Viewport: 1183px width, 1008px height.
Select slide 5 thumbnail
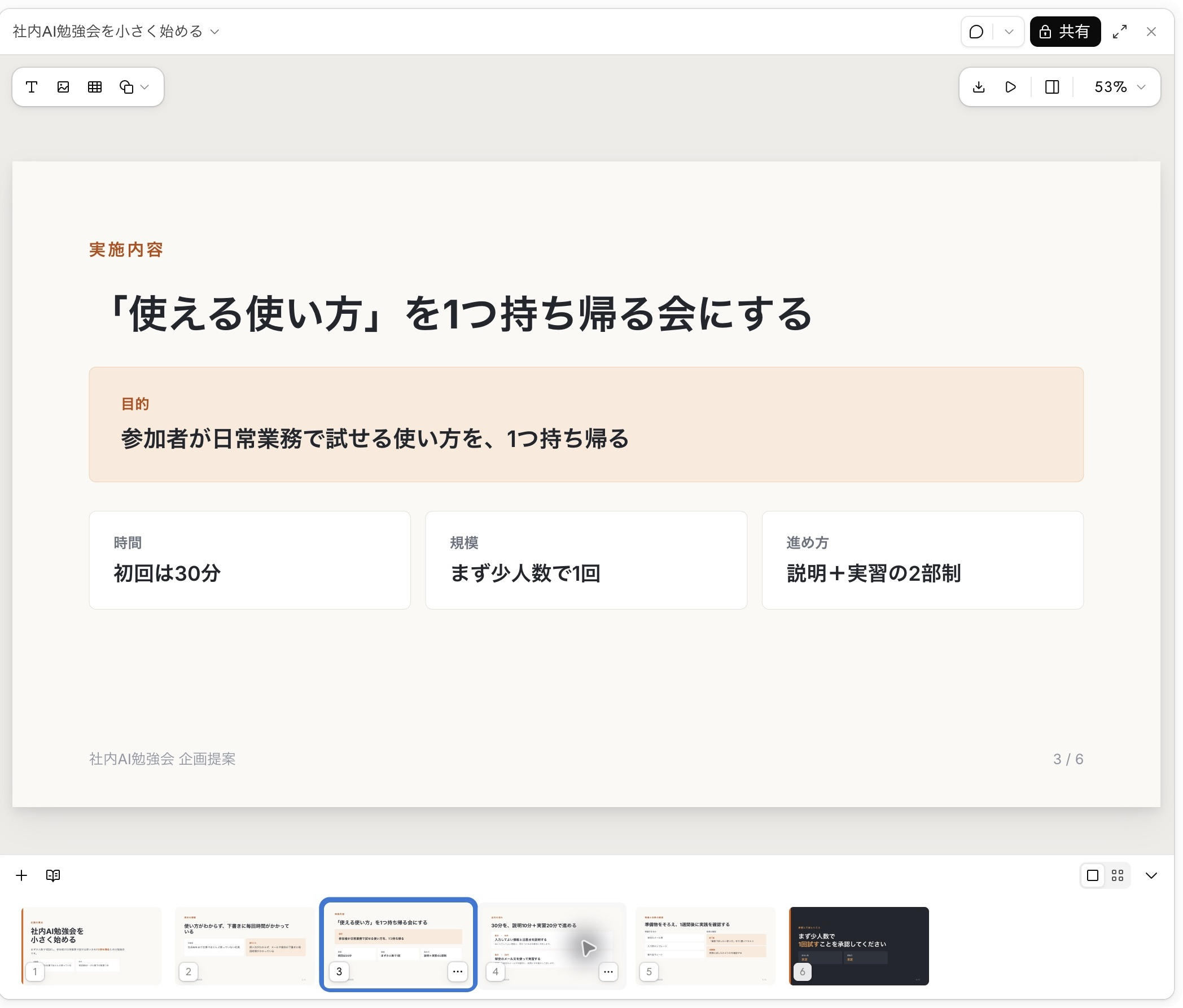pyautogui.click(x=705, y=945)
